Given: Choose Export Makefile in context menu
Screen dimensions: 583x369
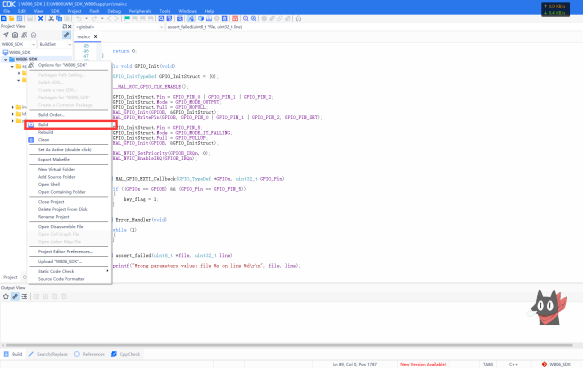Looking at the screenshot, I should [x=69, y=159].
